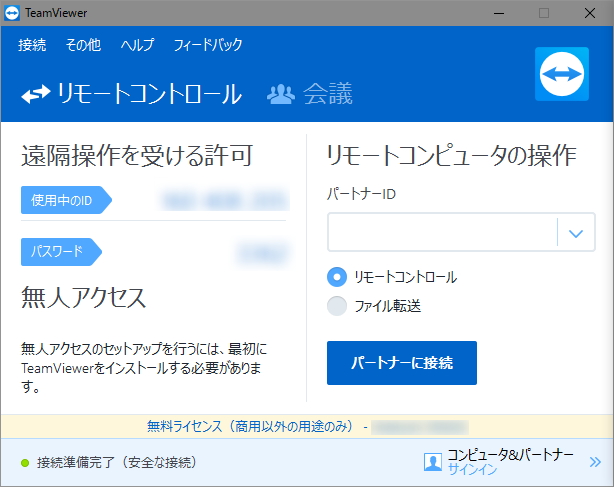Switch to the 会議 tab

click(310, 94)
